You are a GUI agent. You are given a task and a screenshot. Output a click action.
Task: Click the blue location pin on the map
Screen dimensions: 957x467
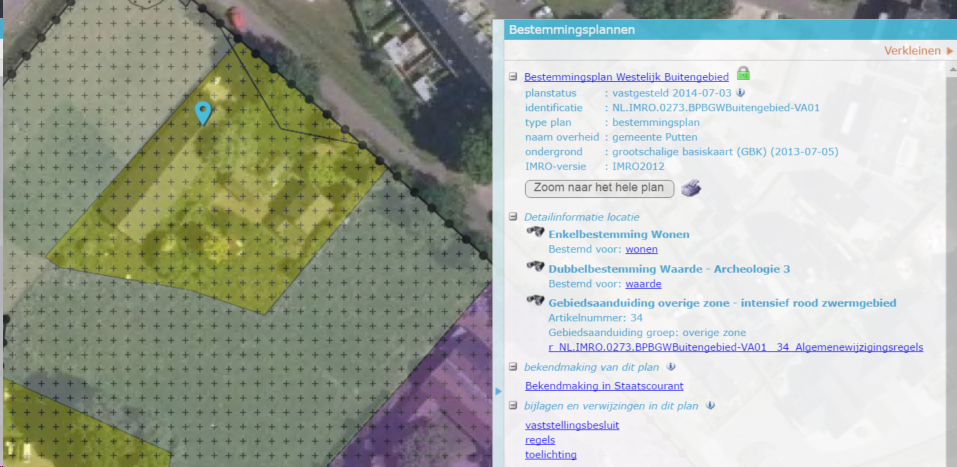coord(203,114)
